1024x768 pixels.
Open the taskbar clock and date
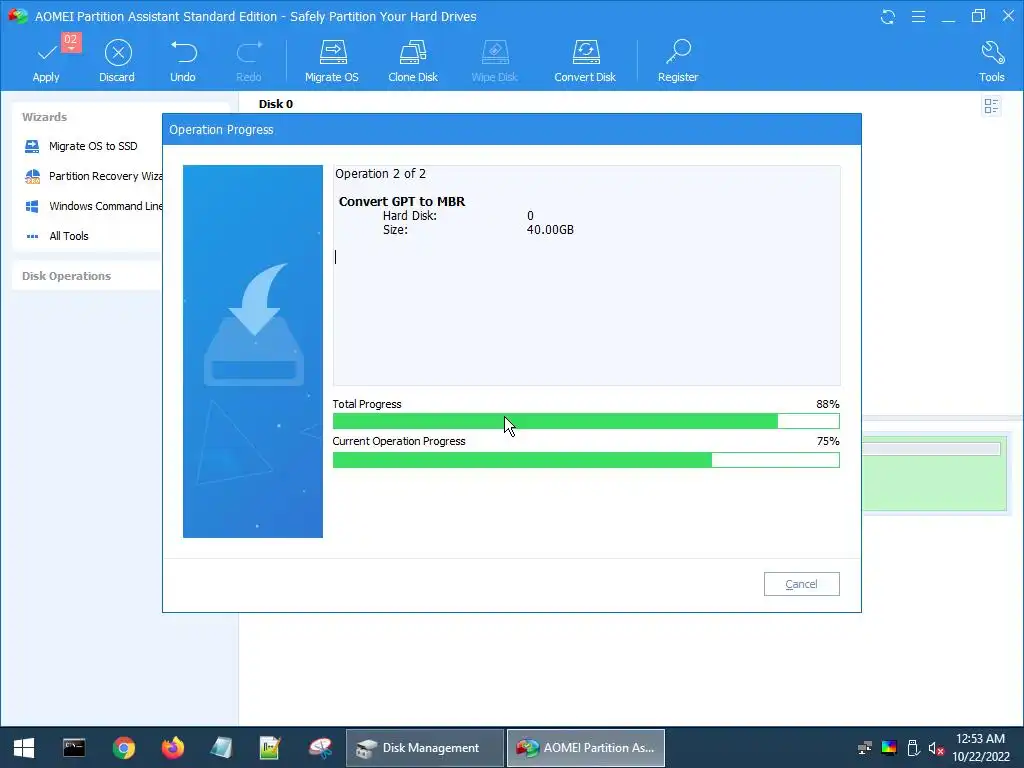[980, 748]
